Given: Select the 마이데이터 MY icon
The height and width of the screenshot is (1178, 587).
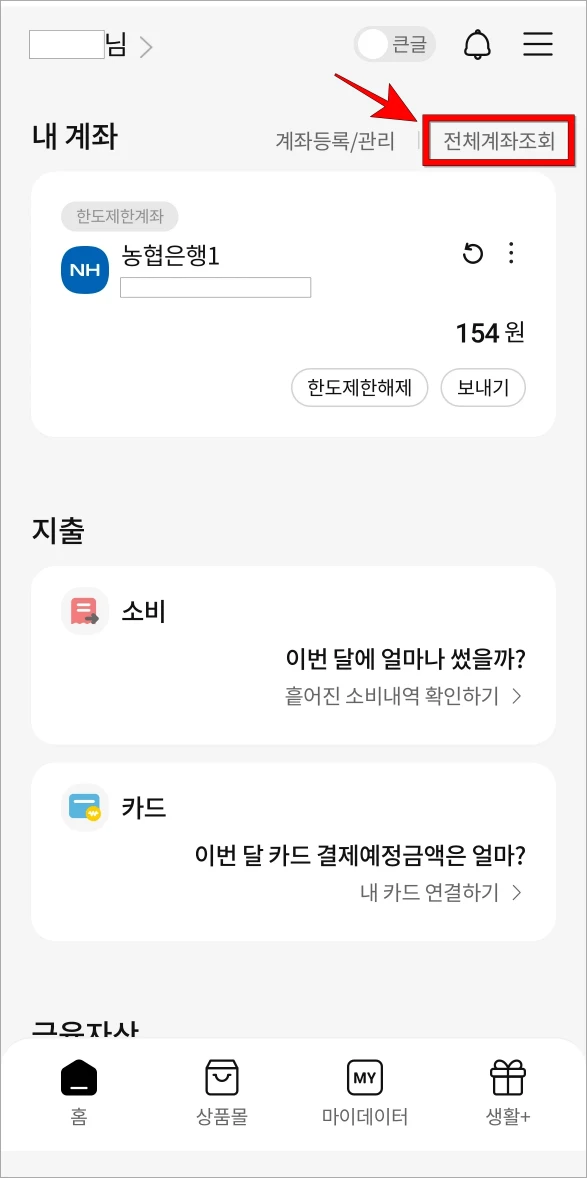Looking at the screenshot, I should pyautogui.click(x=364, y=1078).
